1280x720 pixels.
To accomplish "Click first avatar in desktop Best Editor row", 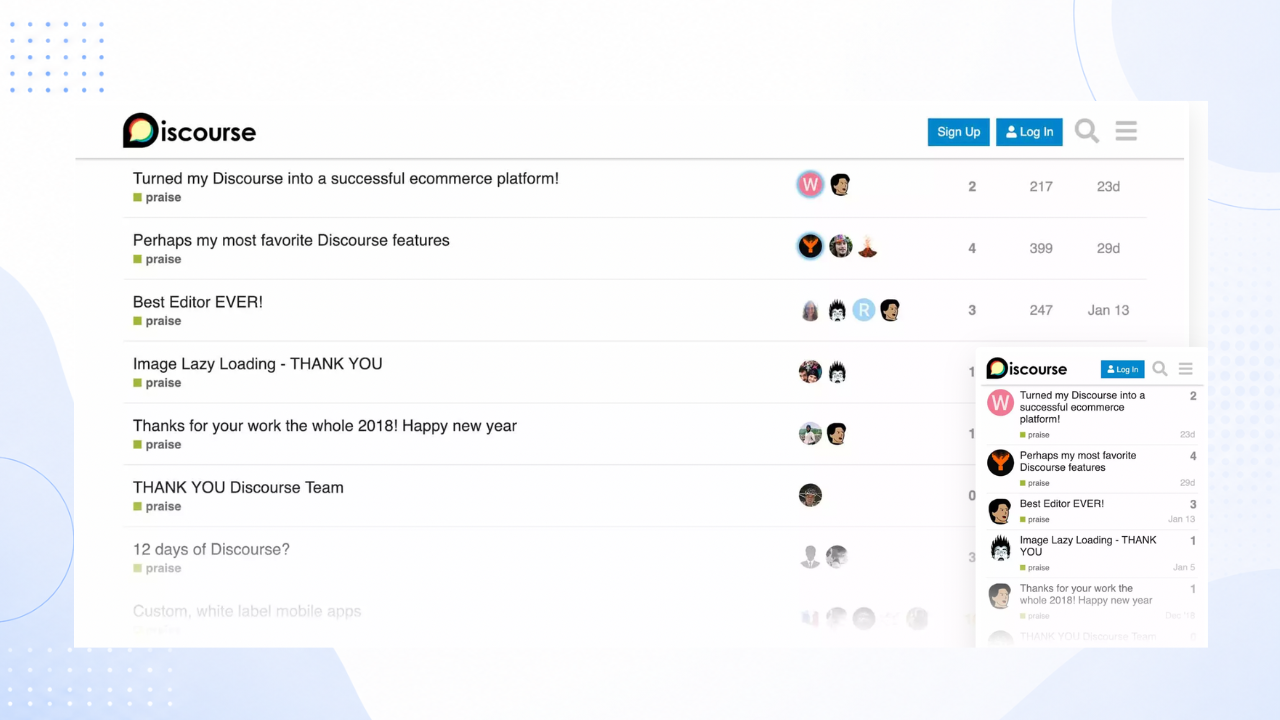I will (810, 310).
